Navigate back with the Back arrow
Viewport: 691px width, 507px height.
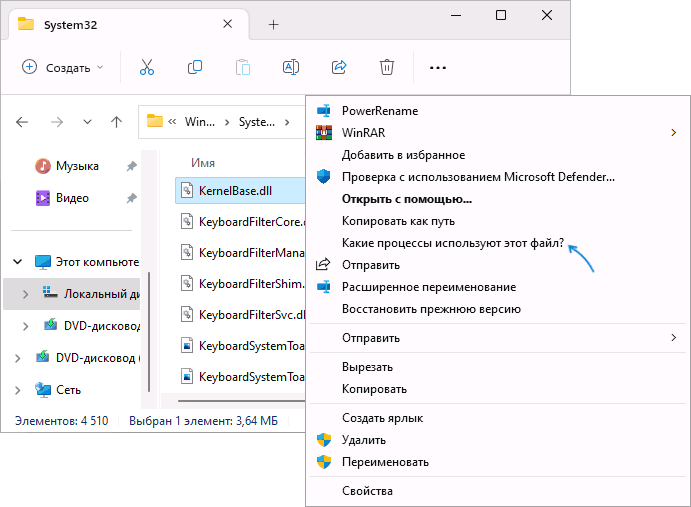[x=23, y=122]
